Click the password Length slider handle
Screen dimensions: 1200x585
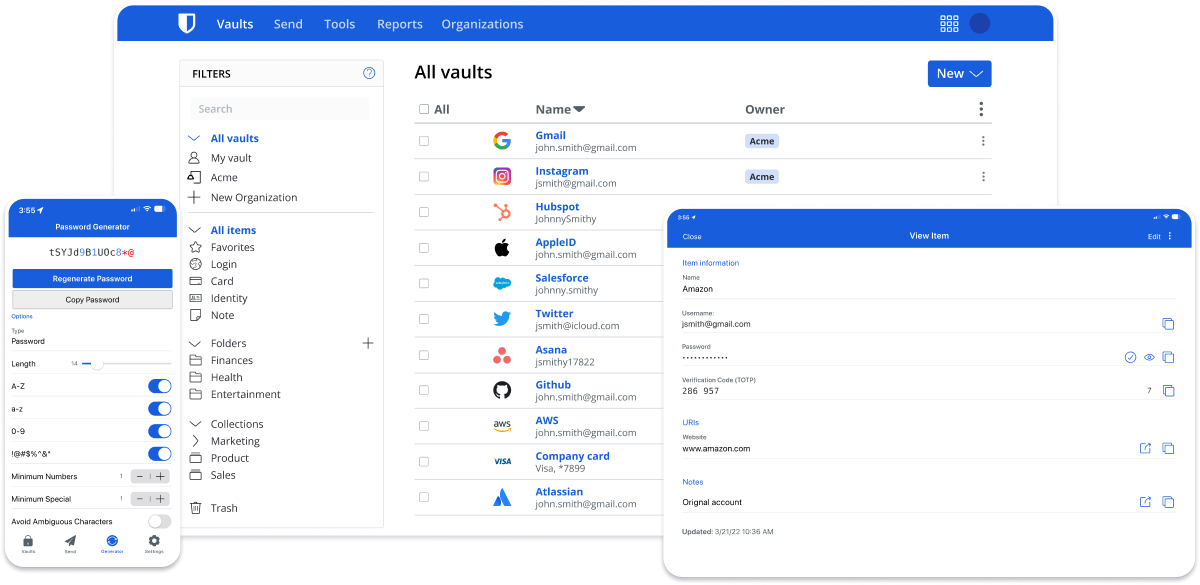point(97,364)
